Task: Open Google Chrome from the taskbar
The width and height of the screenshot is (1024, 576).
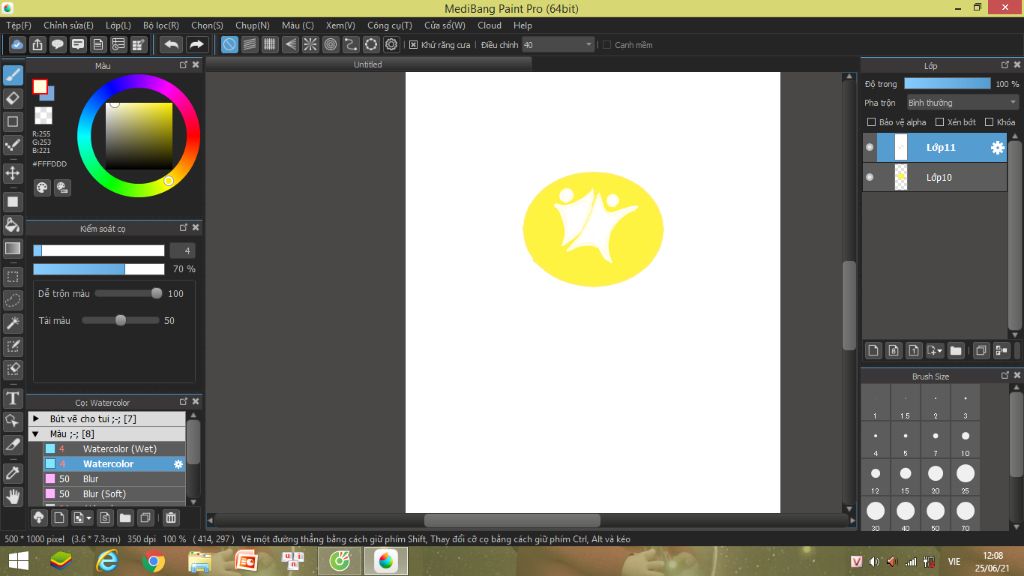Action: tap(153, 561)
